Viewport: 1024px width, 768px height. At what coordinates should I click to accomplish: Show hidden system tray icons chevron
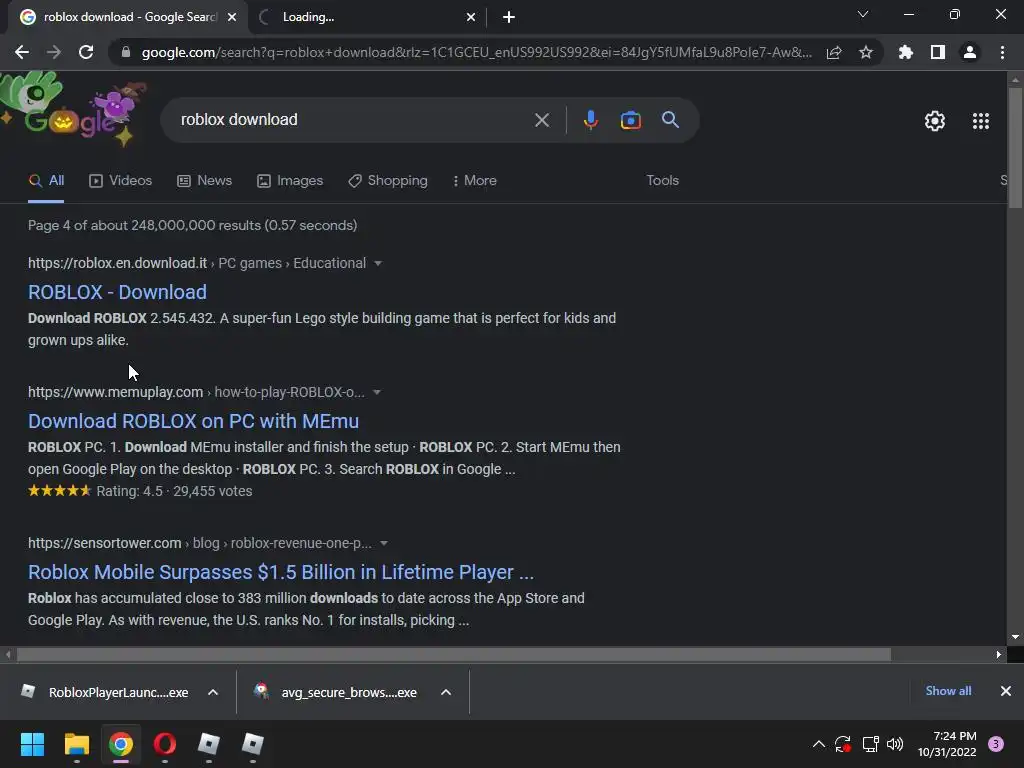click(x=818, y=744)
